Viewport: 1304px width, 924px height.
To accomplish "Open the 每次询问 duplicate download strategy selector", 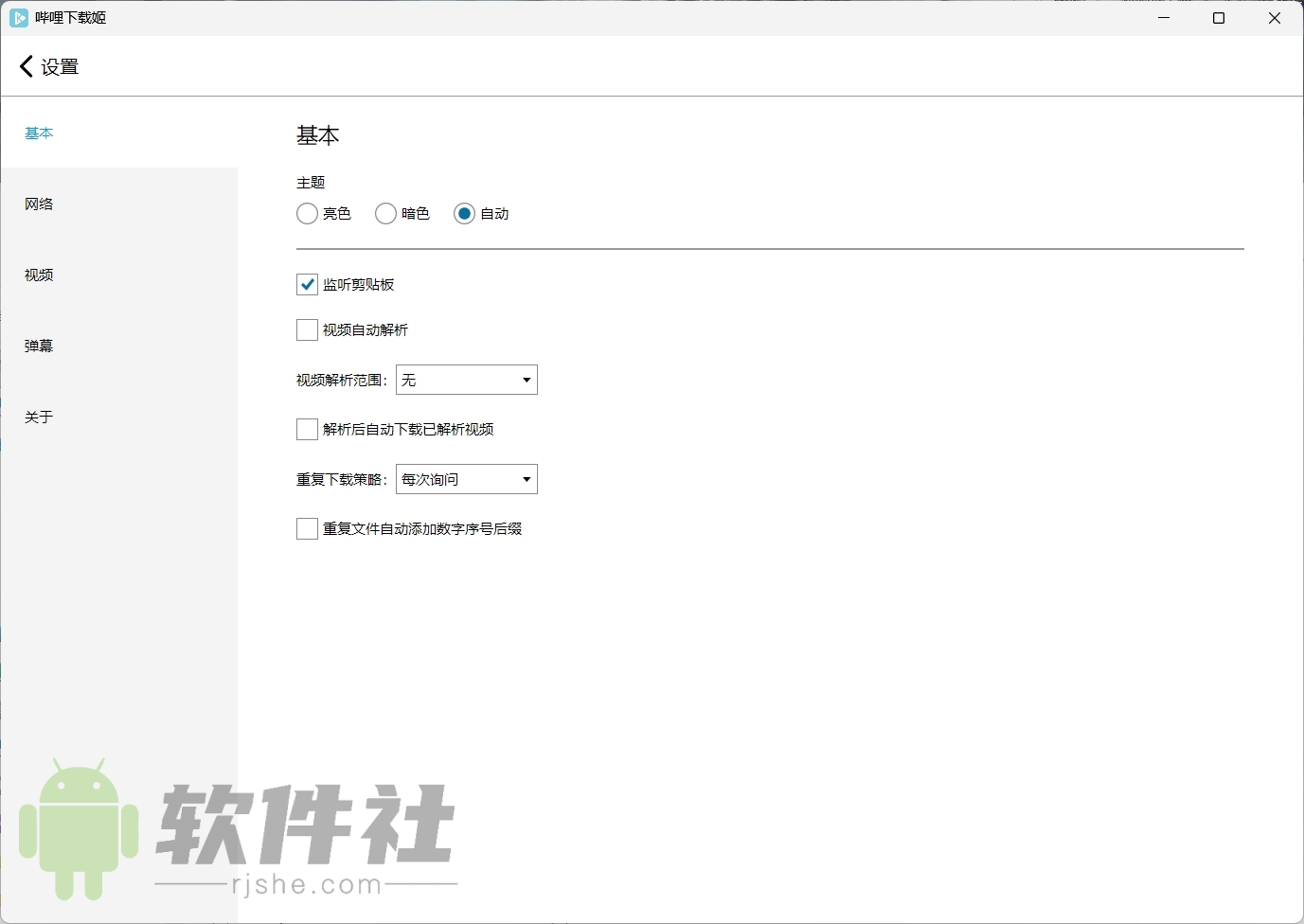I will [x=464, y=479].
